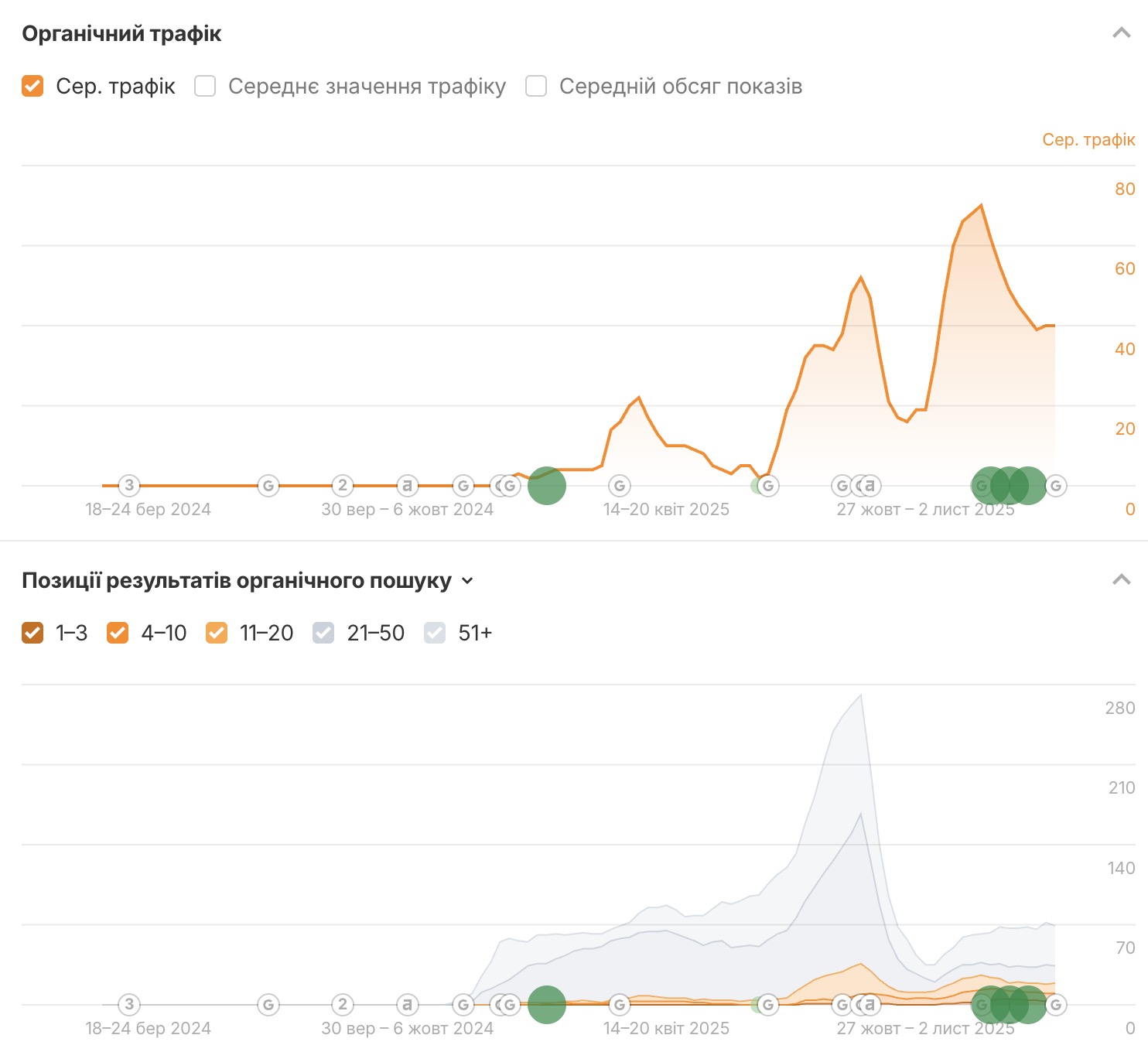This screenshot has height=1052, width=1148.
Task: Click the "a" marker near October 2024, traffic chart
Action: click(x=407, y=486)
